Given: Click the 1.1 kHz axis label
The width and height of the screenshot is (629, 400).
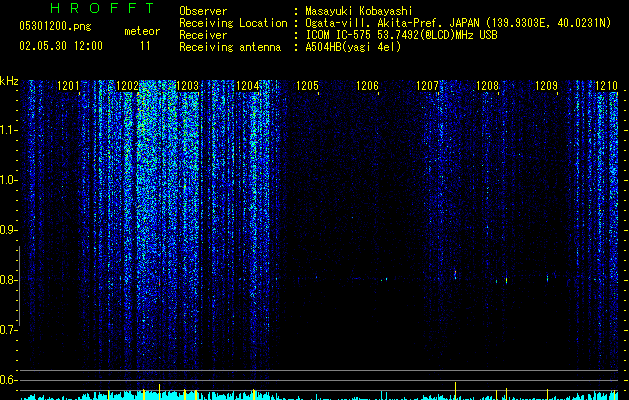Looking at the screenshot, I should tap(8, 130).
